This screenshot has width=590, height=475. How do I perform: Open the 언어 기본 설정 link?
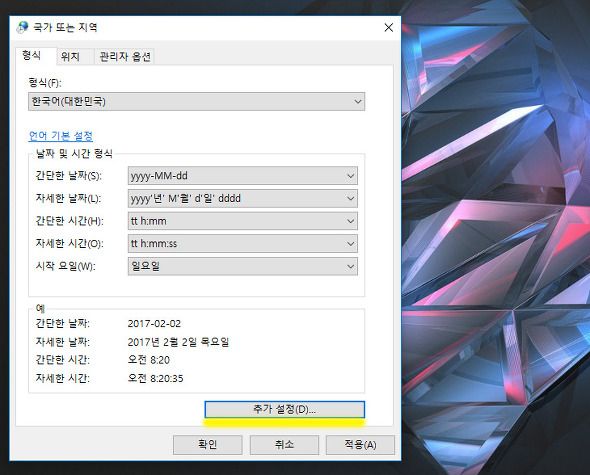coord(61,136)
